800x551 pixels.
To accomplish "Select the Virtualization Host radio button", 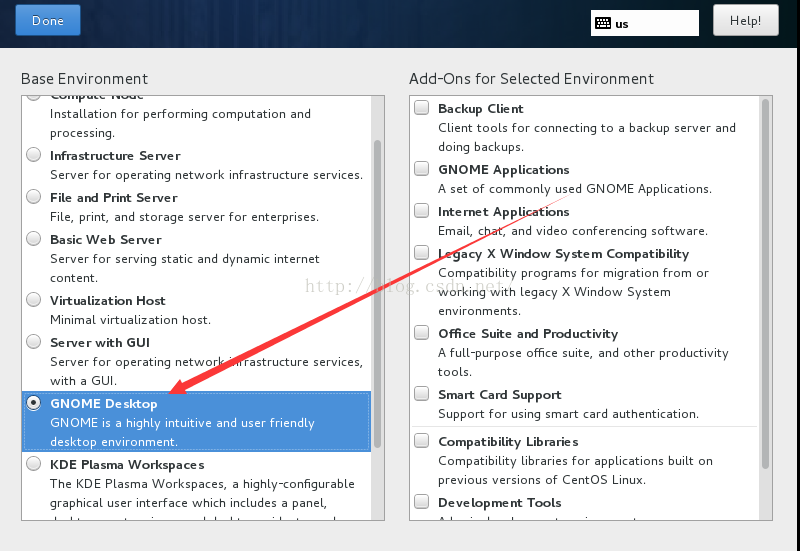I will tap(34, 301).
